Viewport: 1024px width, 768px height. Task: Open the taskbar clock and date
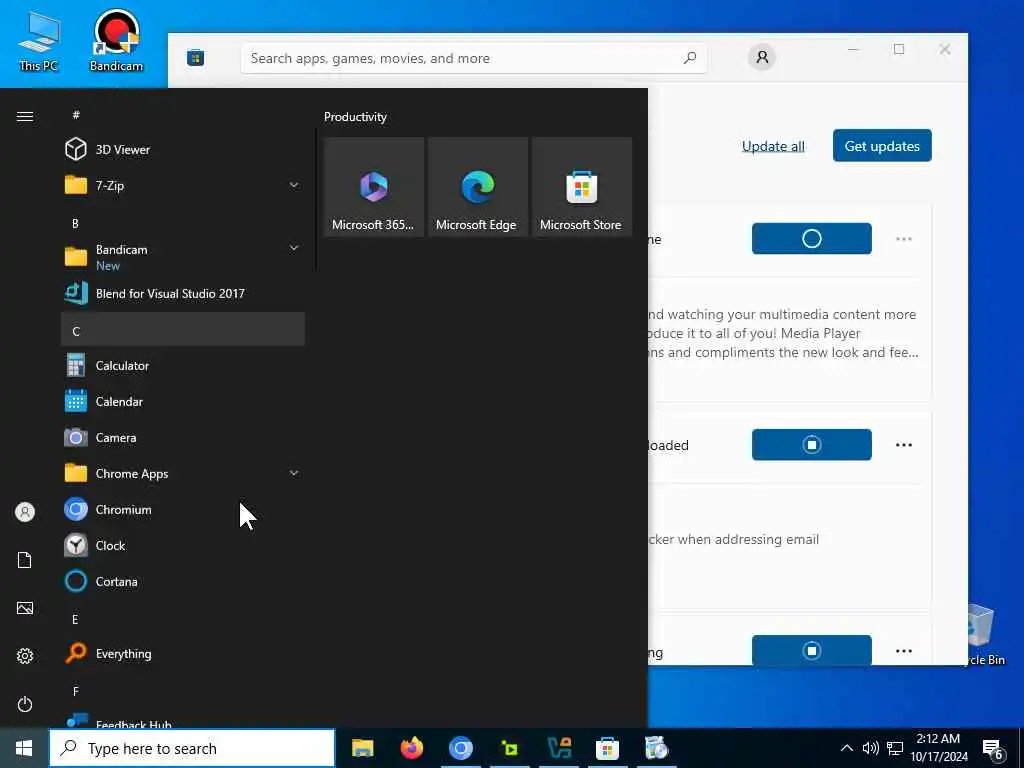click(x=938, y=748)
